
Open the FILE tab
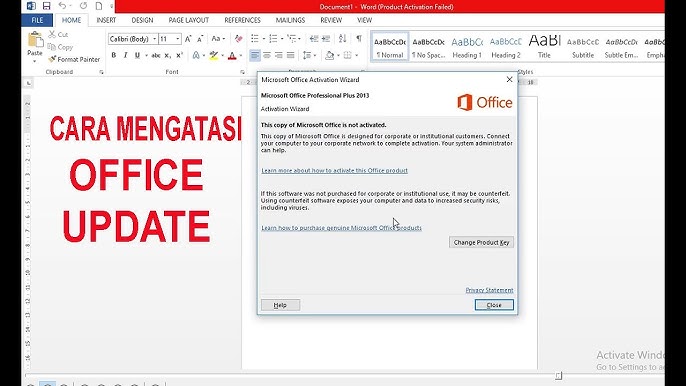(37, 20)
